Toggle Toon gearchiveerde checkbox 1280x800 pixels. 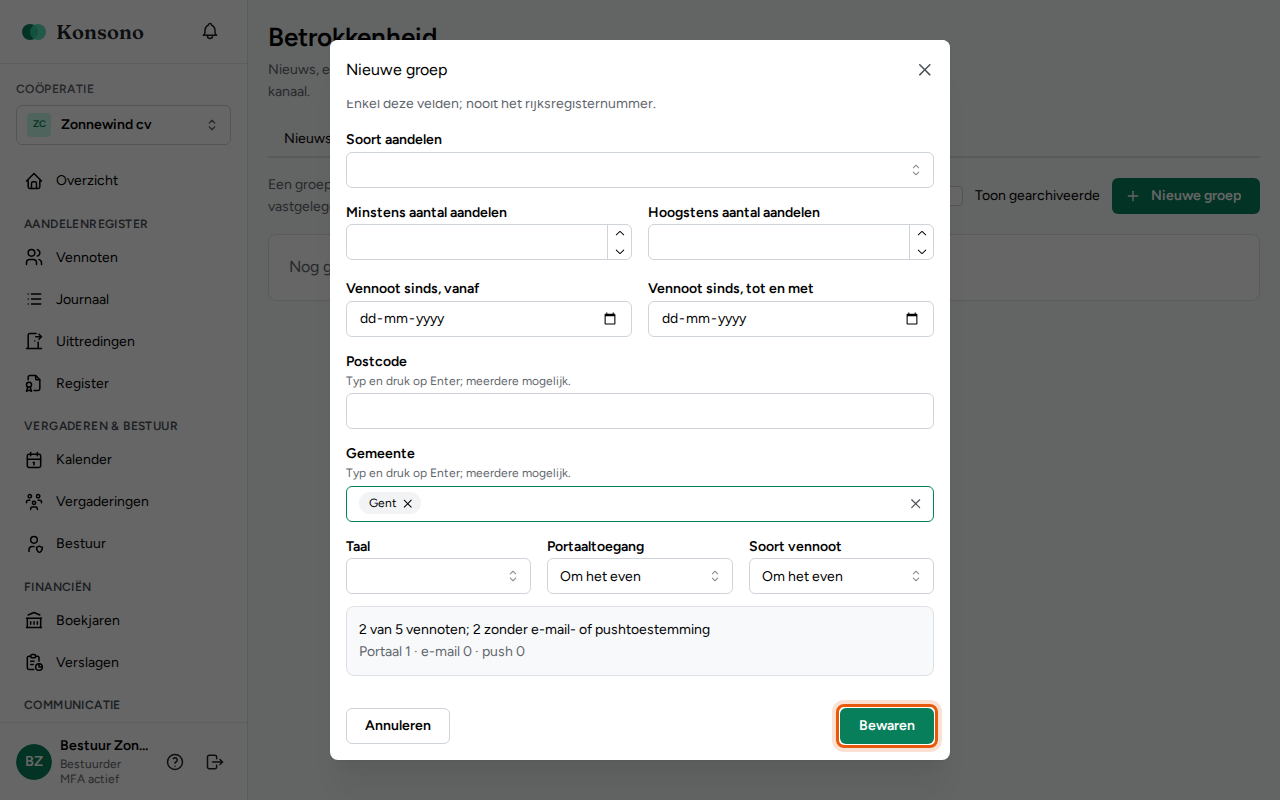(x=955, y=196)
